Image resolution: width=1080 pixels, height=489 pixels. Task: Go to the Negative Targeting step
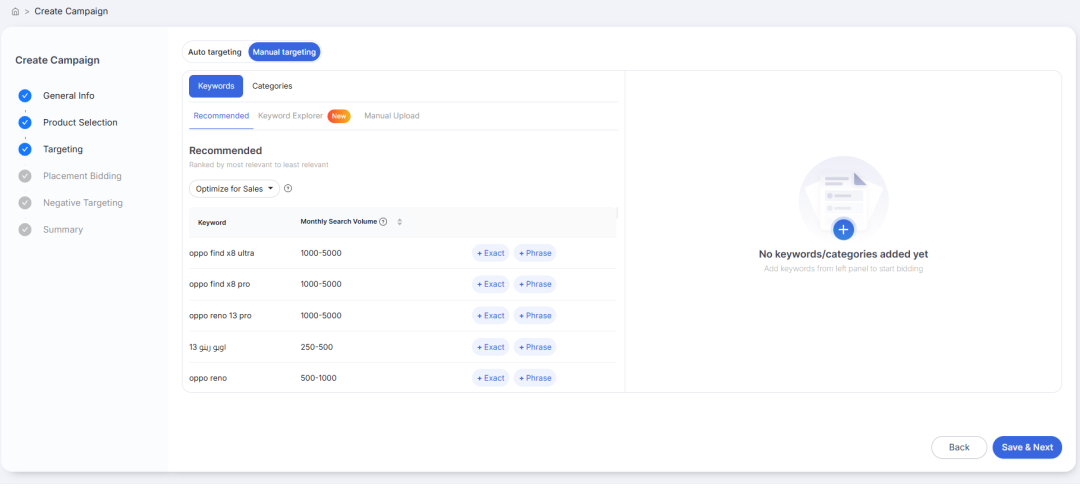[x=83, y=202]
